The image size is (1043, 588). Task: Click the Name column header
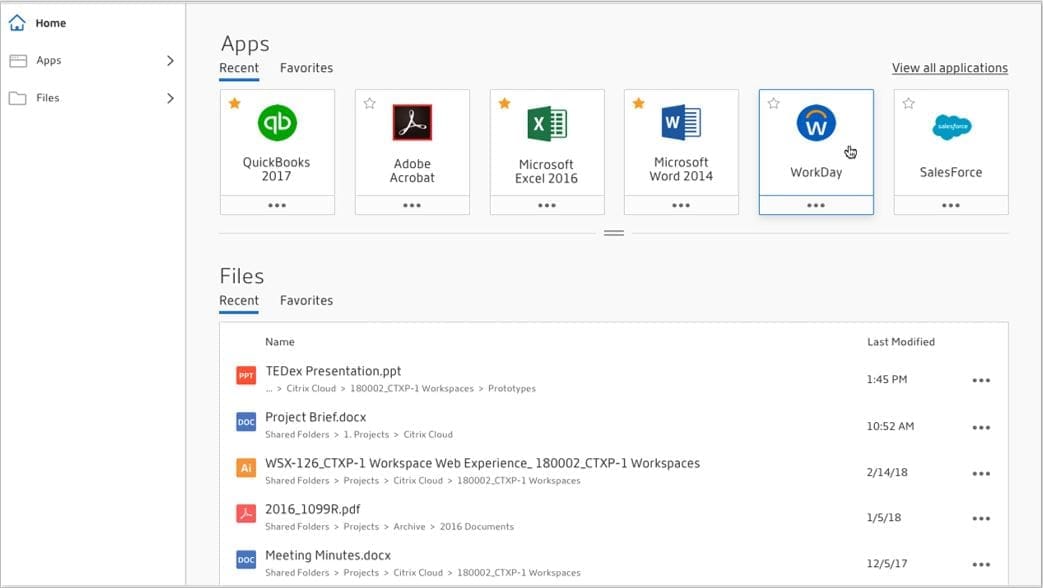279,342
